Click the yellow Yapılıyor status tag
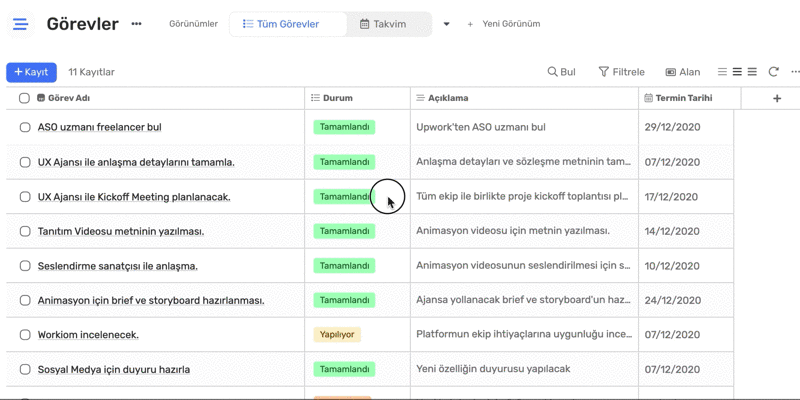This screenshot has width=800, height=400. 337,335
